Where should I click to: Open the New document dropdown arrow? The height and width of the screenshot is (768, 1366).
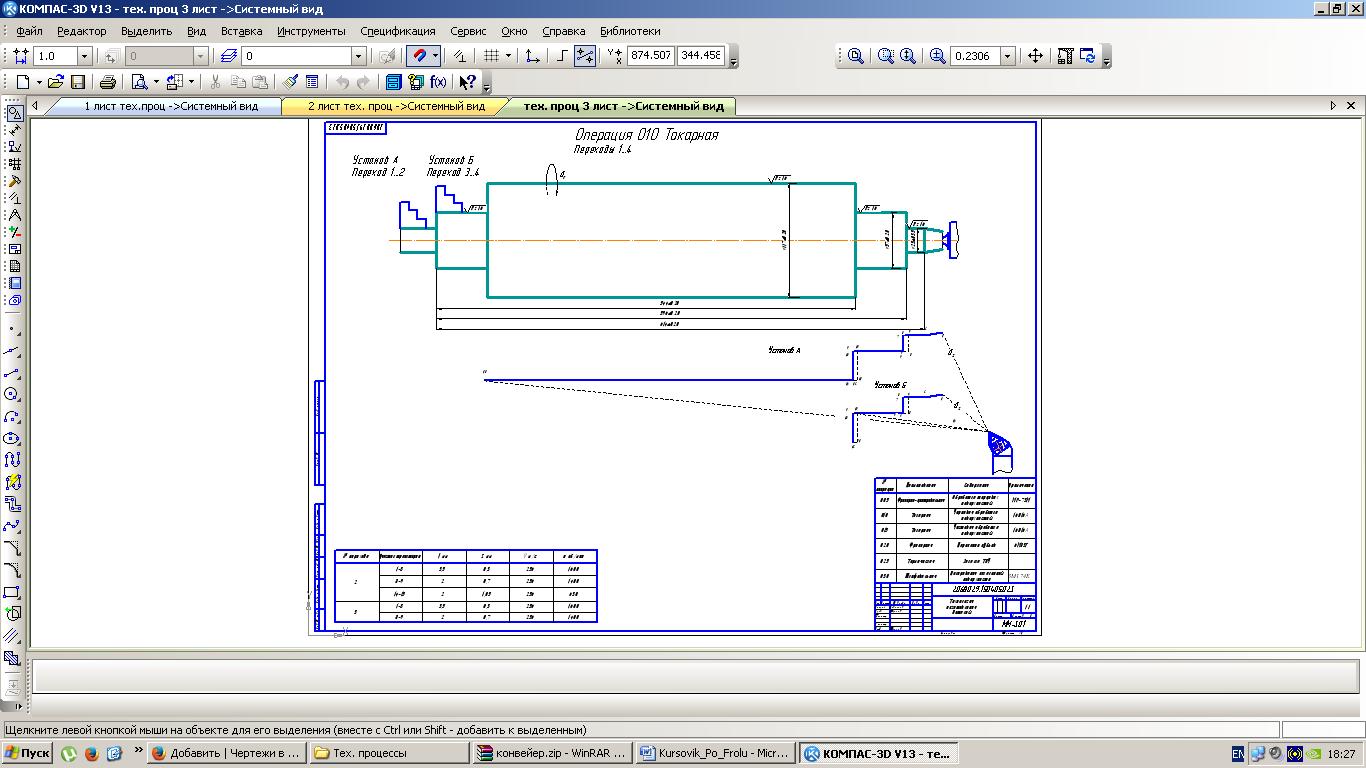[38, 82]
